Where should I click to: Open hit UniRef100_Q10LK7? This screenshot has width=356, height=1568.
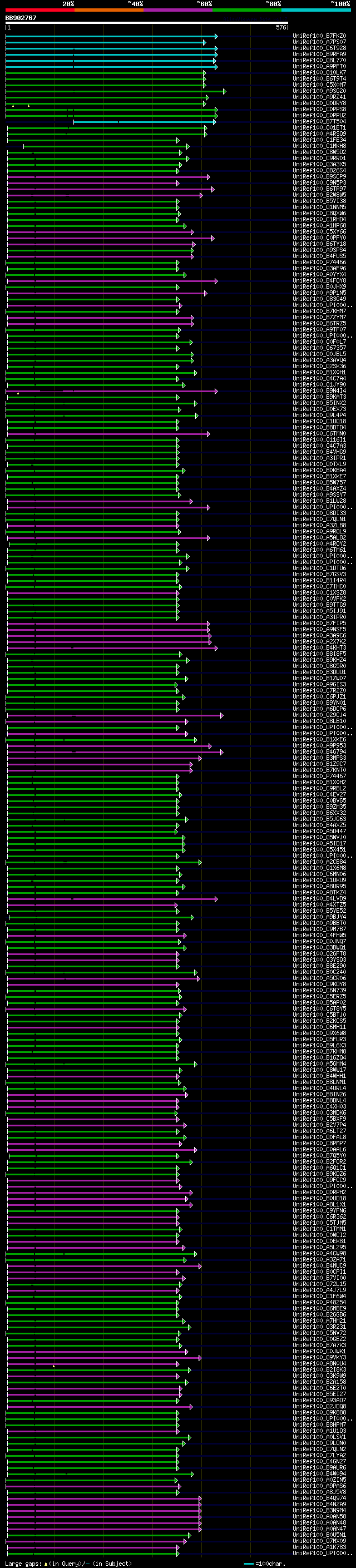click(319, 72)
